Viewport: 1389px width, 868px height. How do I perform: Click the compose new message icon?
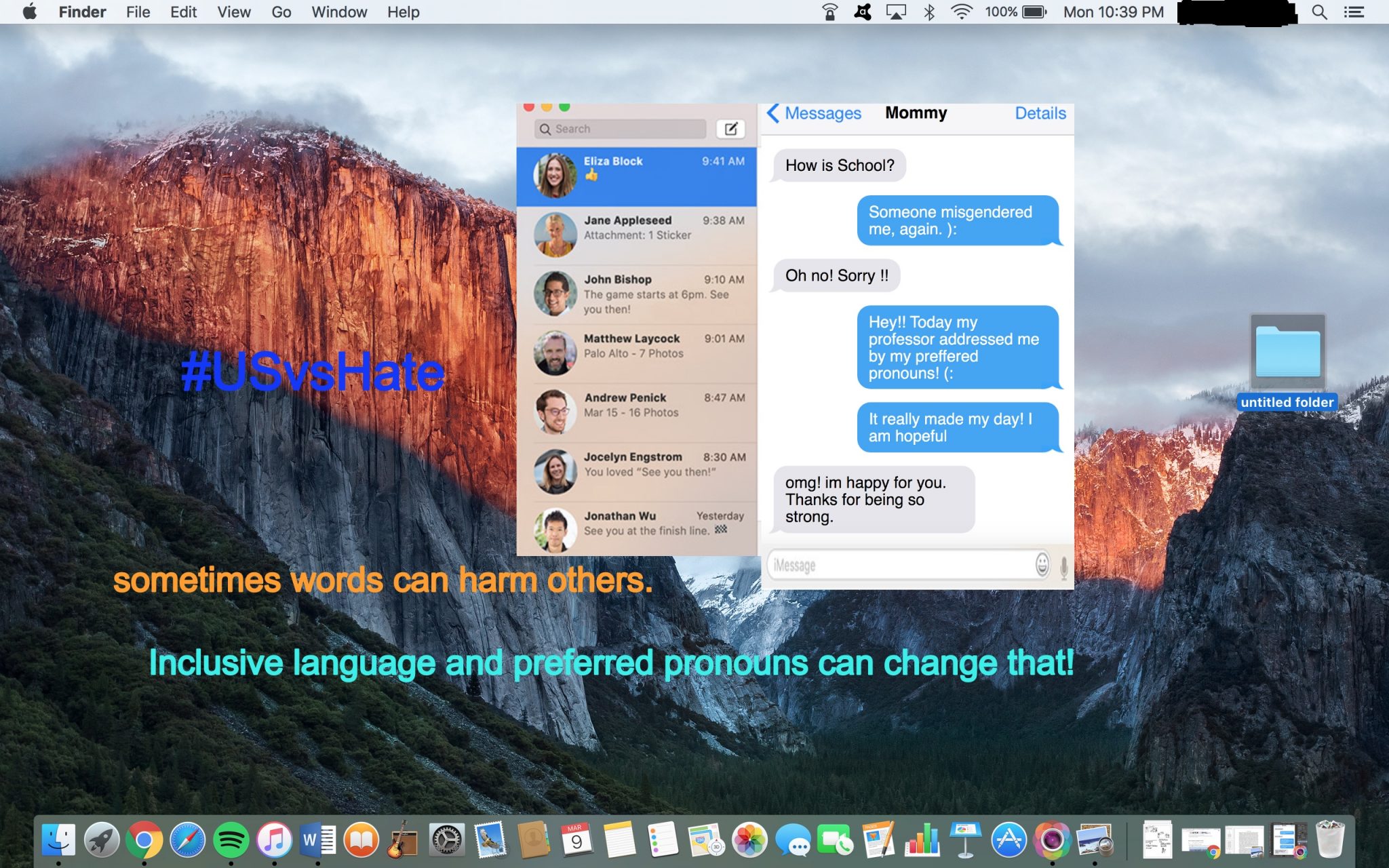[730, 129]
